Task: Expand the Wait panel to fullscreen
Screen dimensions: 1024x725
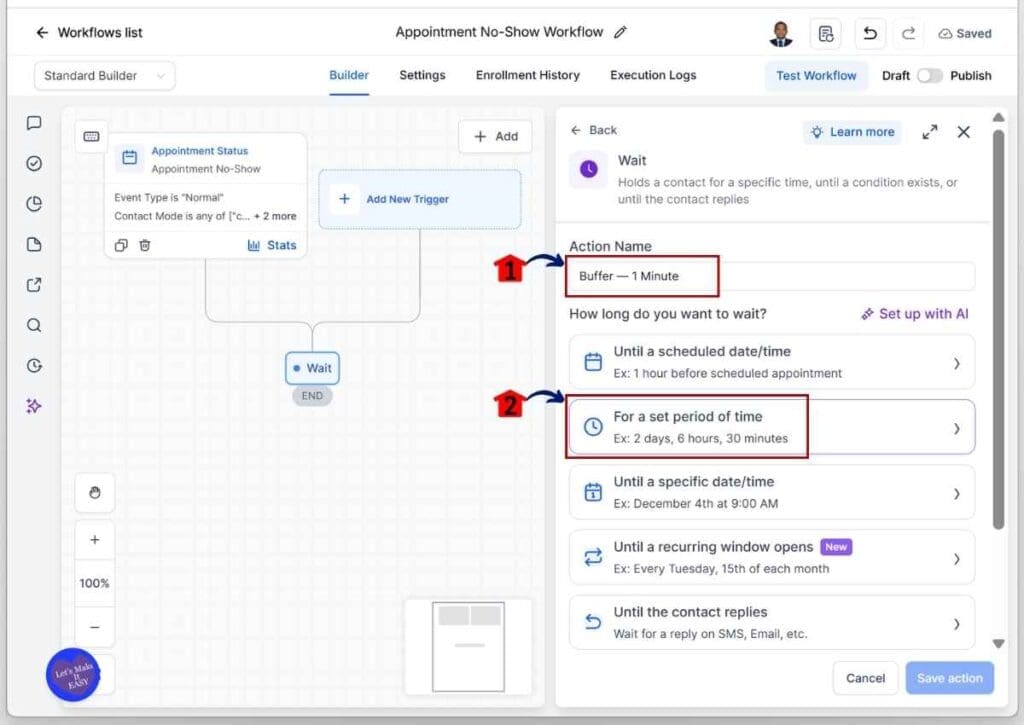Action: [x=930, y=132]
